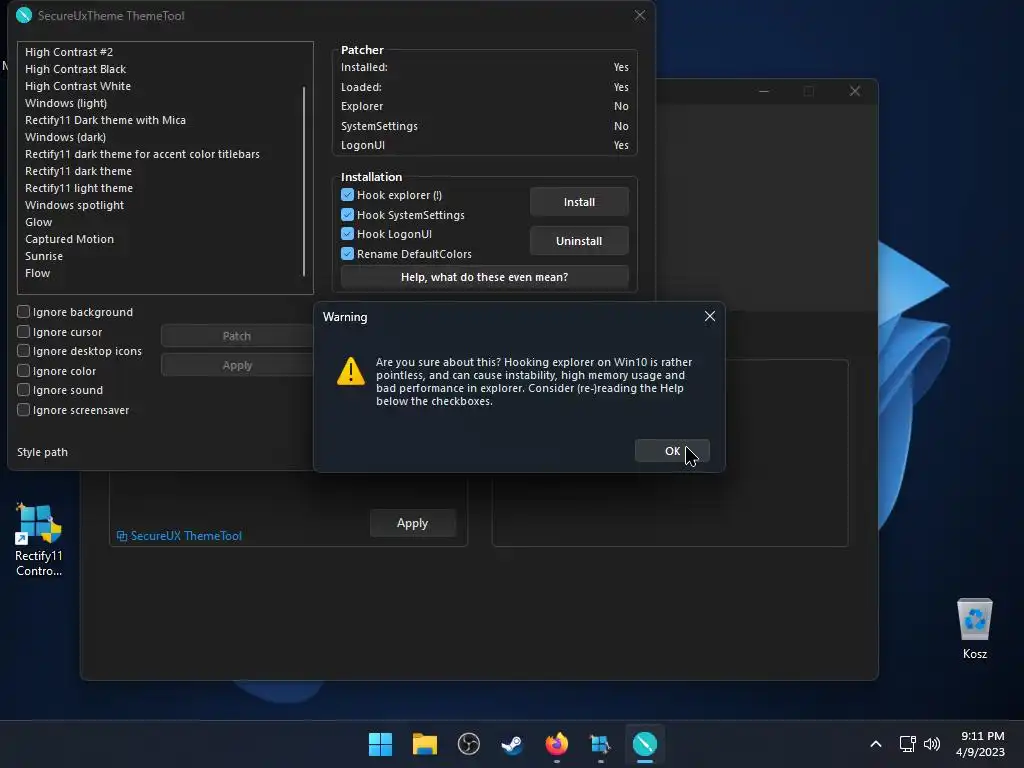Image resolution: width=1024 pixels, height=768 pixels.
Task: Click the Explorer patcher status row
Action: (485, 106)
